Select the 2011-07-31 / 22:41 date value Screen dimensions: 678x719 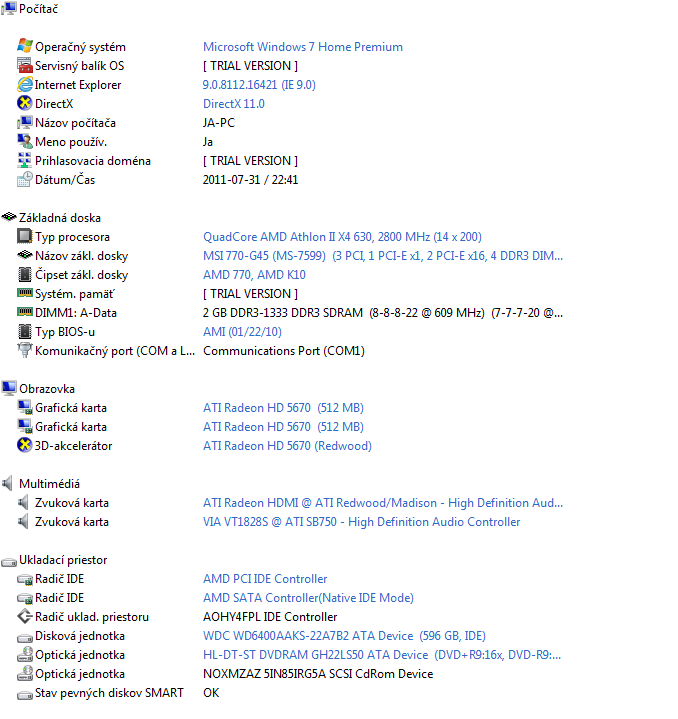250,180
